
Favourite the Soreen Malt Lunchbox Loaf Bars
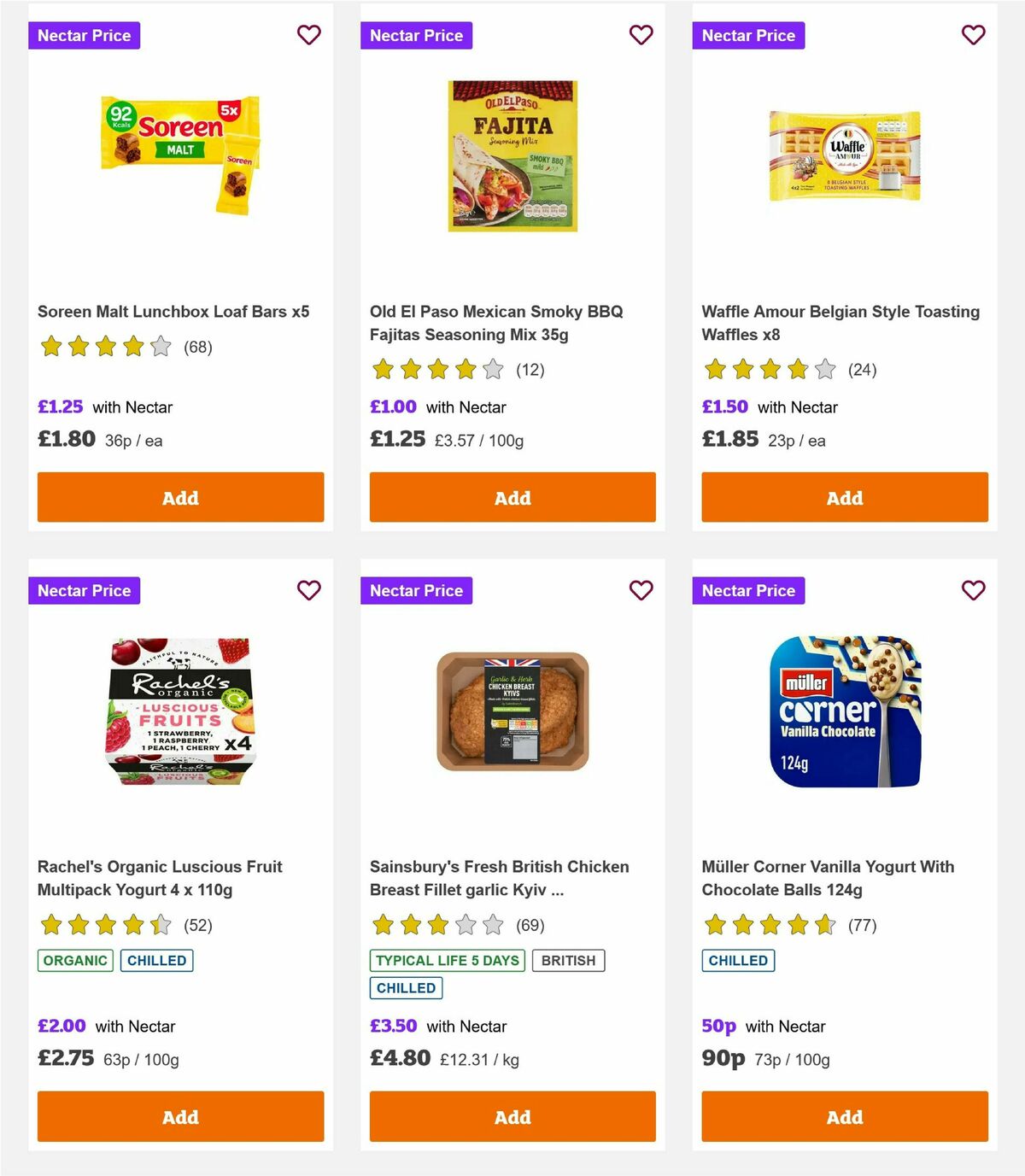[308, 35]
